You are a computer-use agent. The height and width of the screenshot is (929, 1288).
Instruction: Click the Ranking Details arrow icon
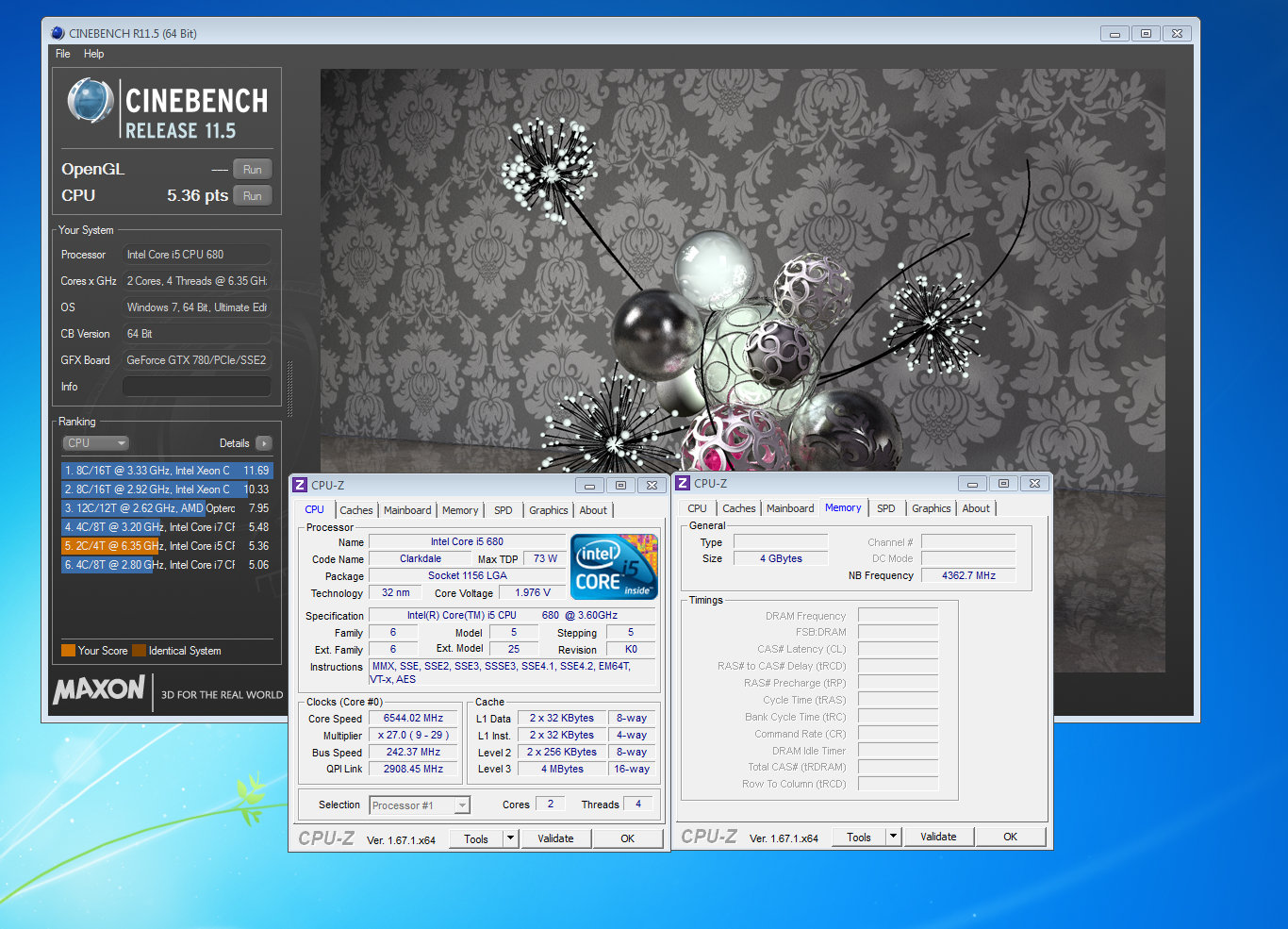coord(264,443)
